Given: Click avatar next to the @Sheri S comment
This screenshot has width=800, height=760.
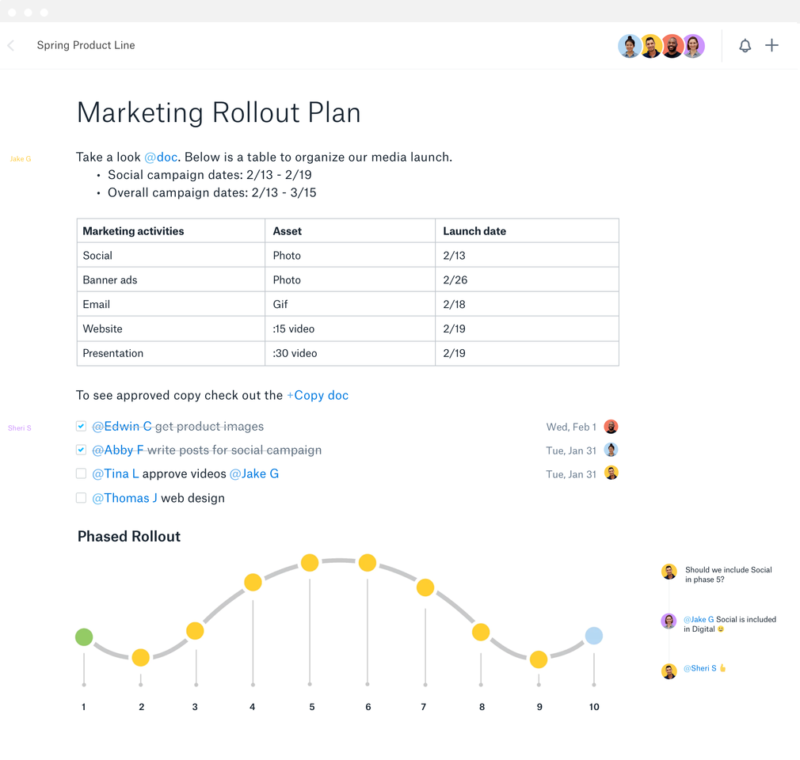Looking at the screenshot, I should (669, 671).
